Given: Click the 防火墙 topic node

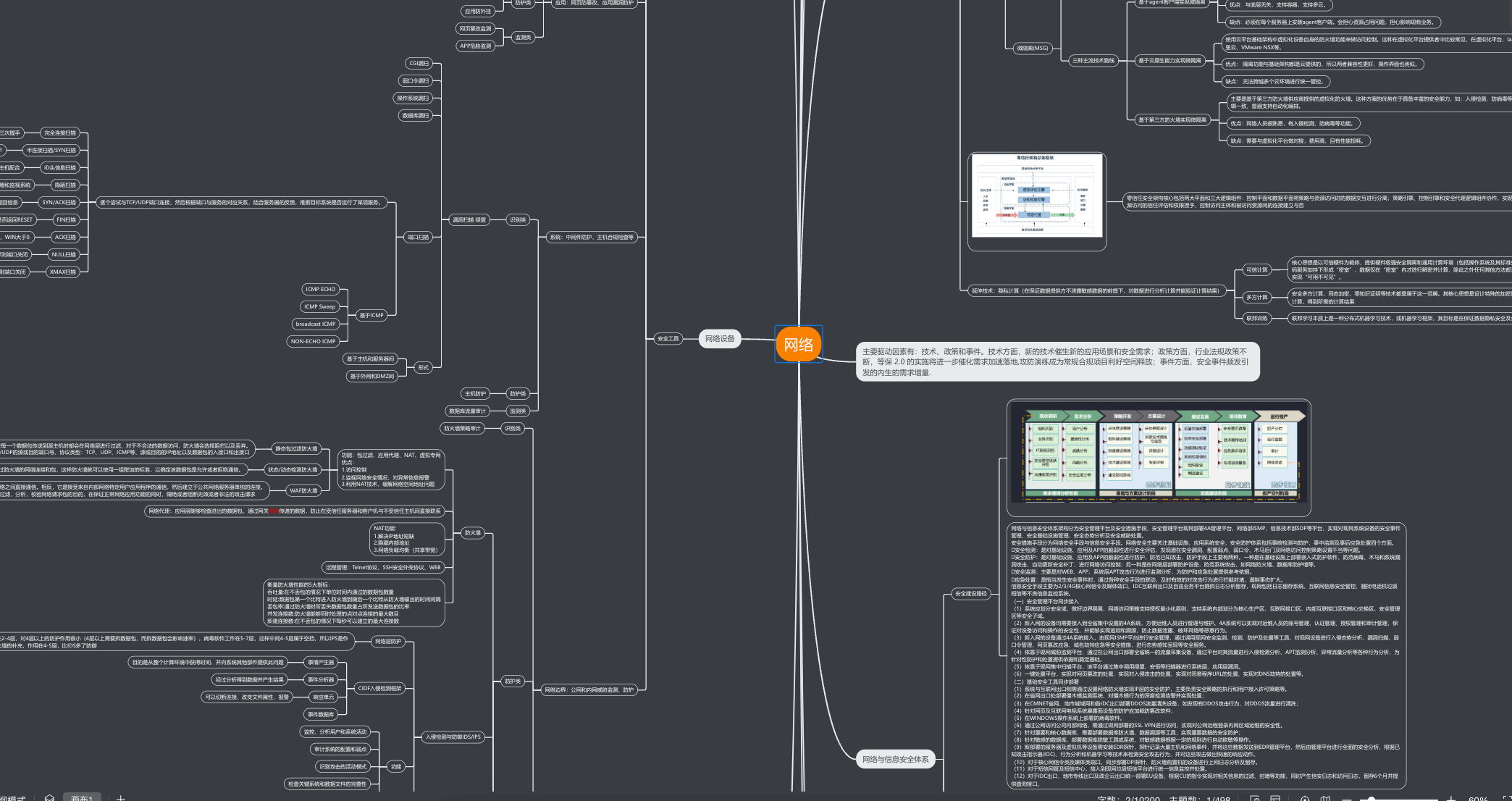Looking at the screenshot, I should [x=472, y=532].
